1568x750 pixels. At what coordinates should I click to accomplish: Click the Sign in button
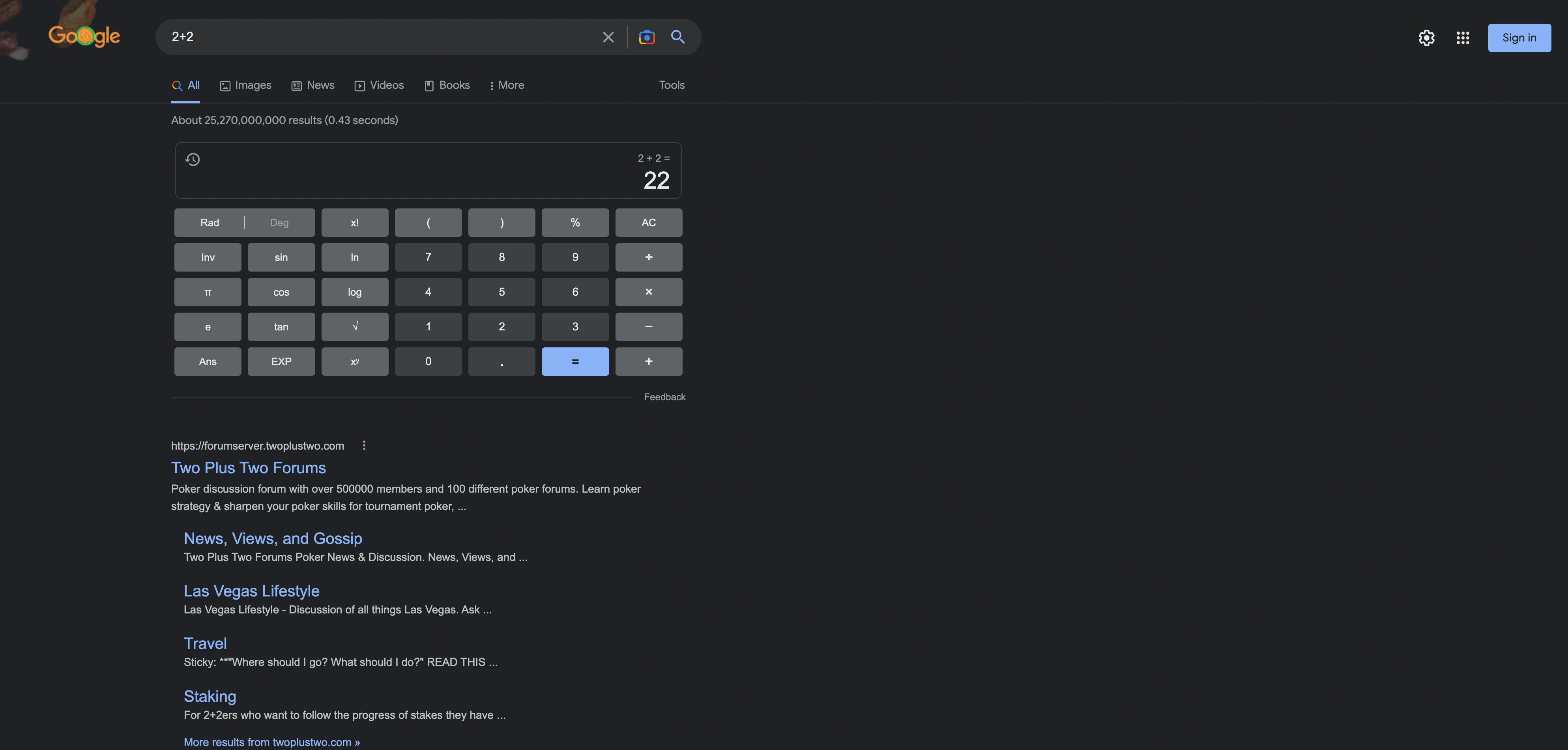click(x=1519, y=38)
